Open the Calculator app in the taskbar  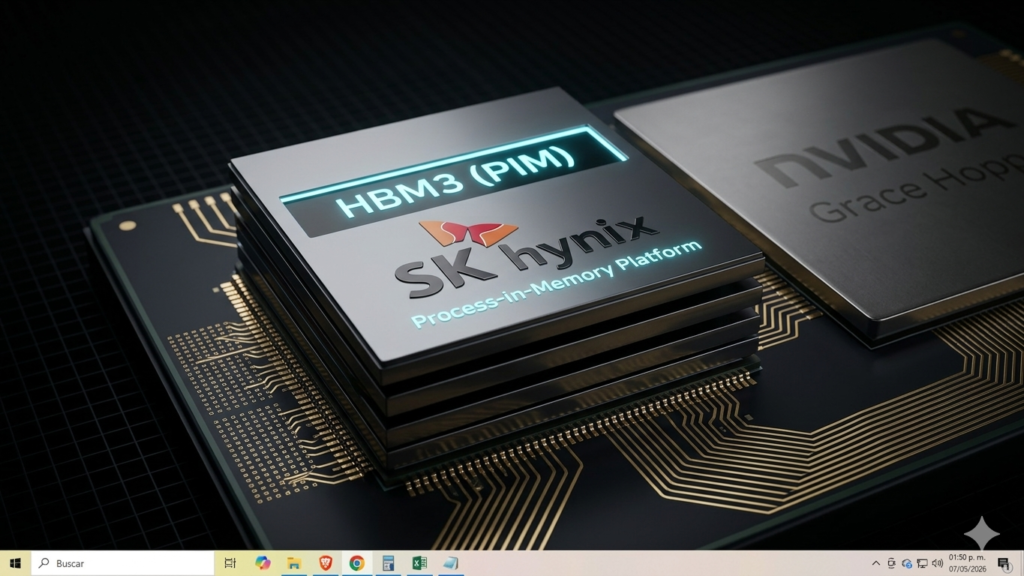click(x=388, y=563)
